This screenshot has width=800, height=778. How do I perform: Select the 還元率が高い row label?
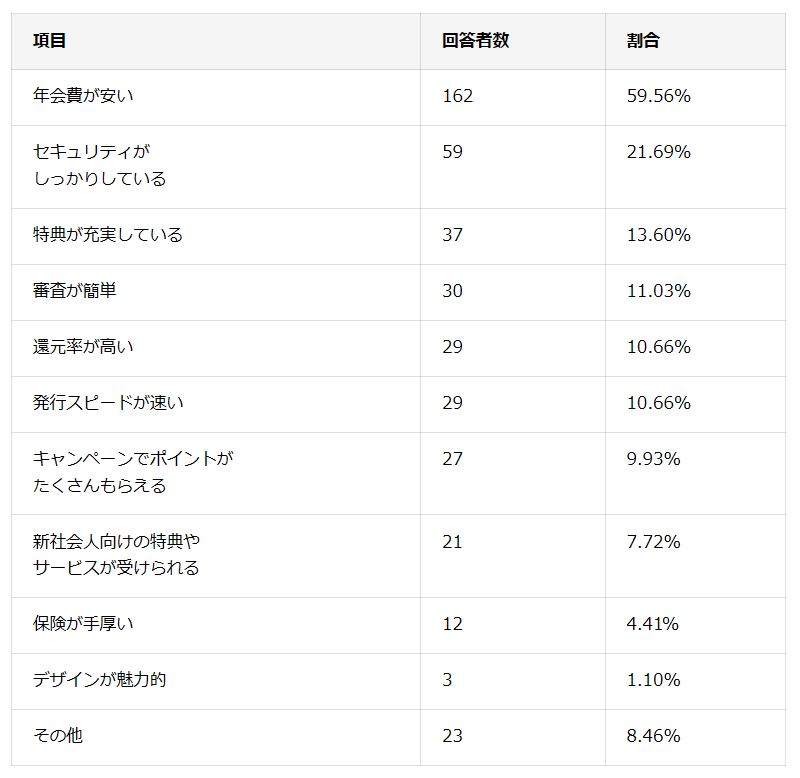click(83, 347)
